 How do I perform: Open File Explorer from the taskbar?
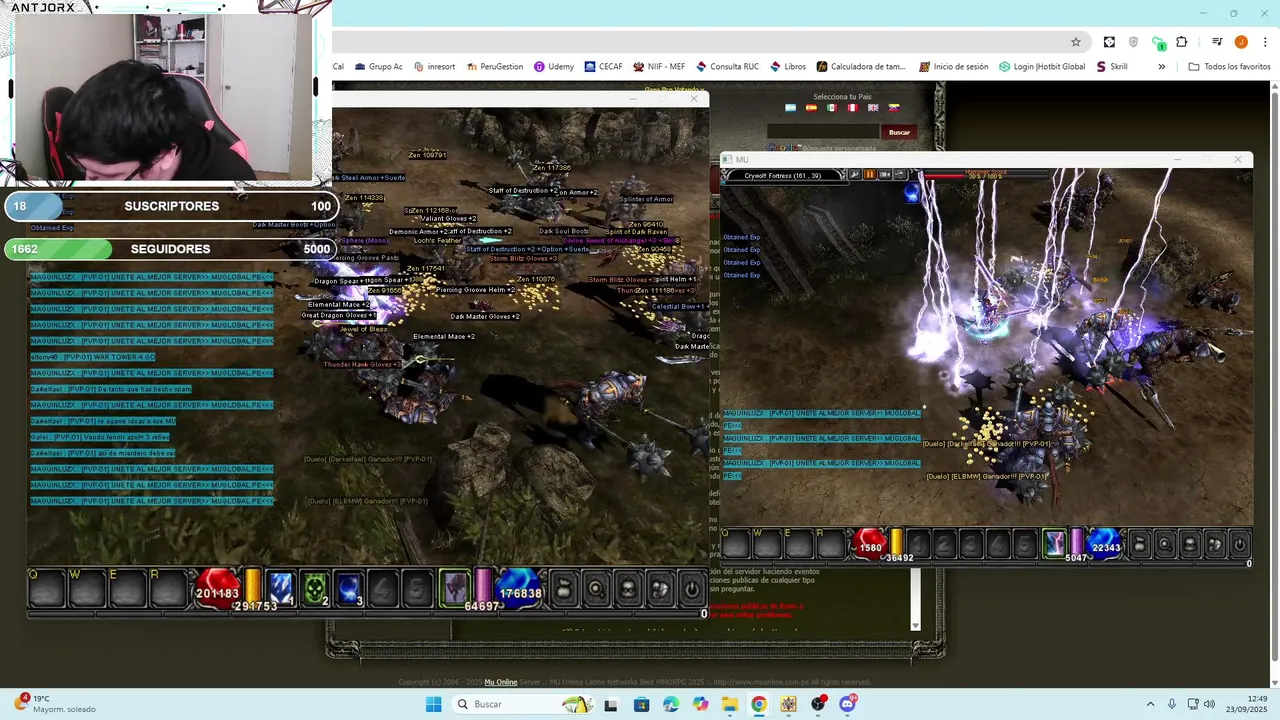(729, 704)
